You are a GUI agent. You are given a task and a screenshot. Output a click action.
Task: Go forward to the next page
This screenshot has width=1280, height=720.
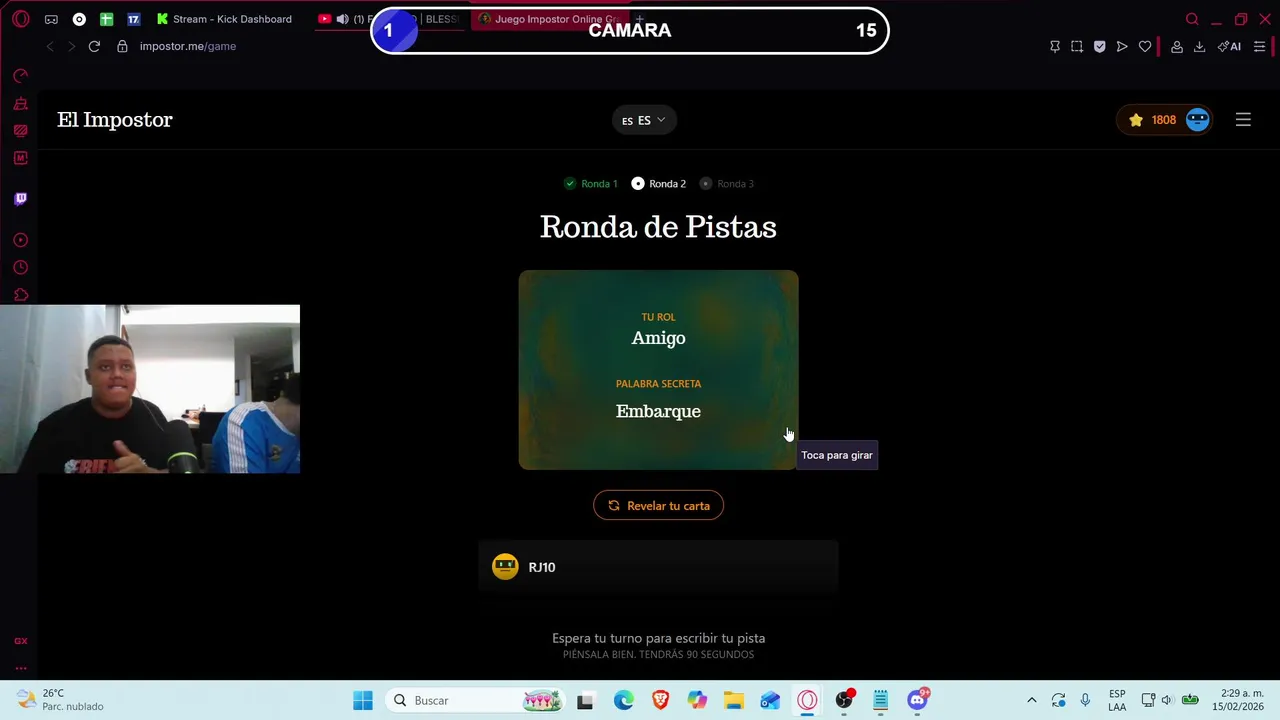click(x=71, y=46)
